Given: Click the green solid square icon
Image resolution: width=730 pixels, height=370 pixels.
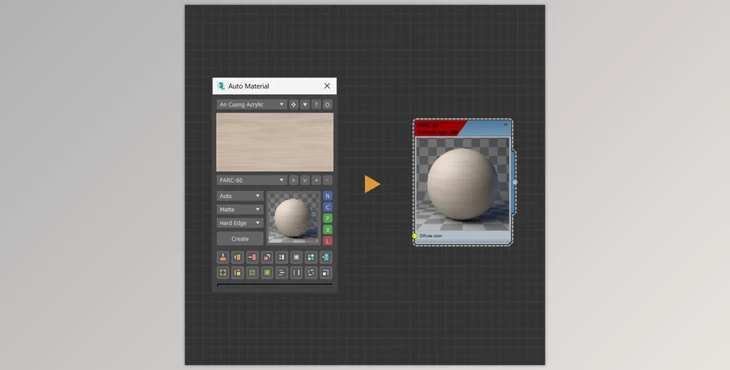Looking at the screenshot, I should pos(267,272).
